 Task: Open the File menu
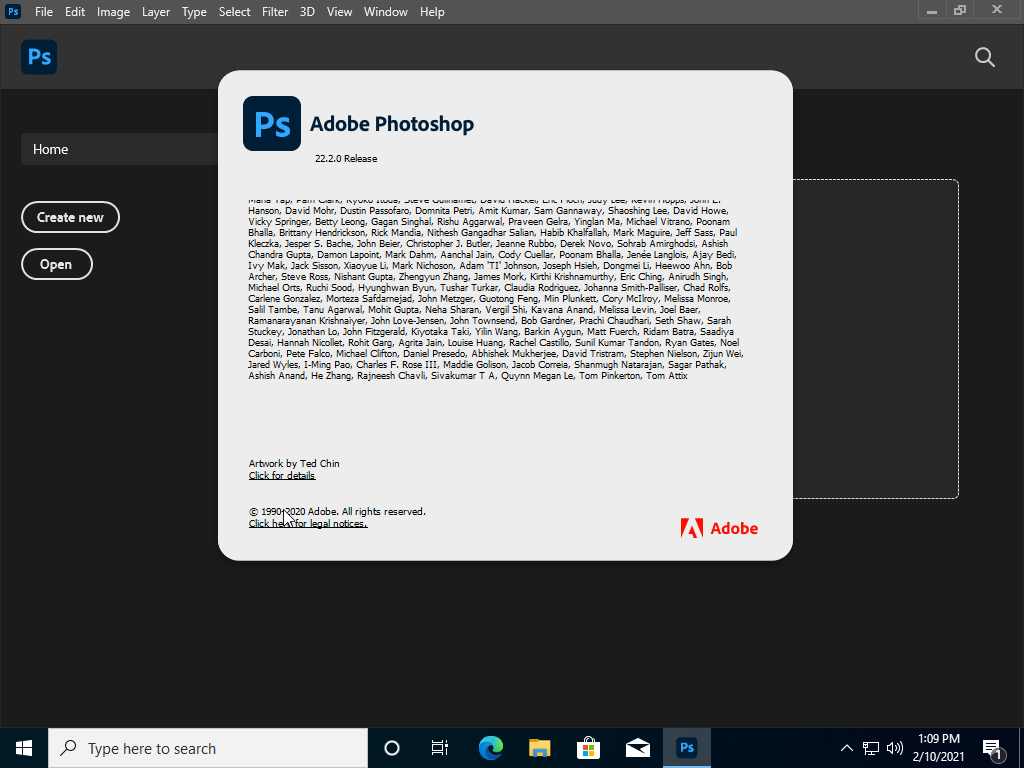coord(44,12)
